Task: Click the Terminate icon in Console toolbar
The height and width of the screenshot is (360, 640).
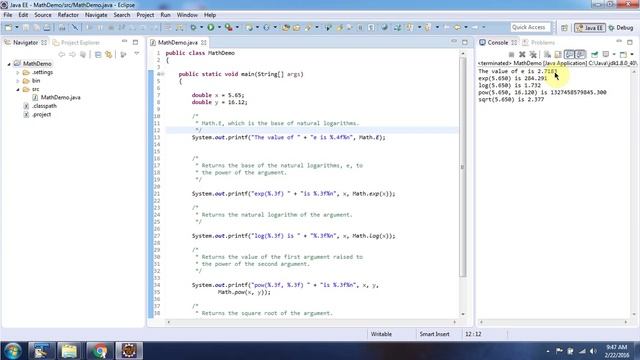Action: (x=511, y=54)
